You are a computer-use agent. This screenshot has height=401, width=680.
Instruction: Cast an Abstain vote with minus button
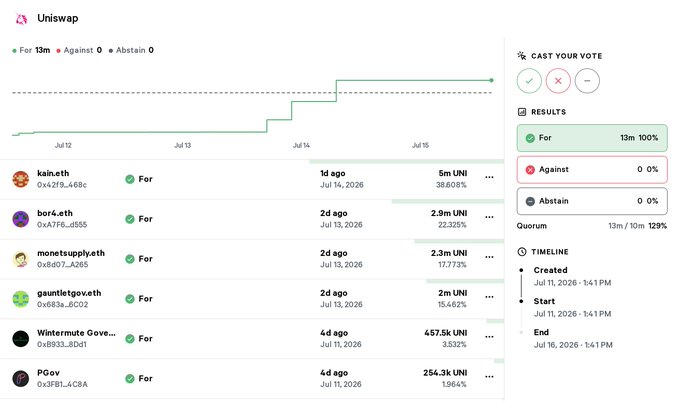pyautogui.click(x=587, y=81)
